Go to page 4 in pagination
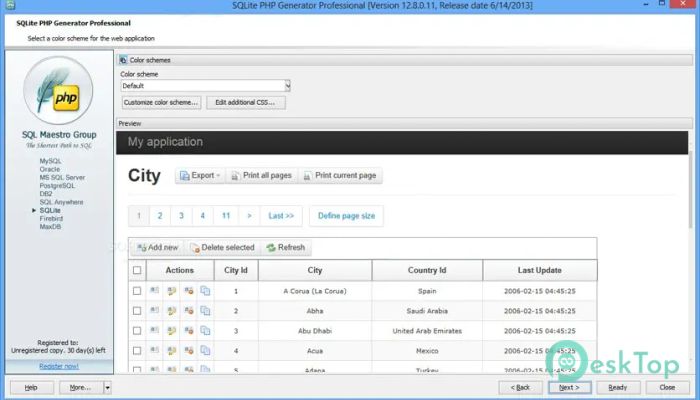Viewport: 700px width, 400px height. pos(203,216)
